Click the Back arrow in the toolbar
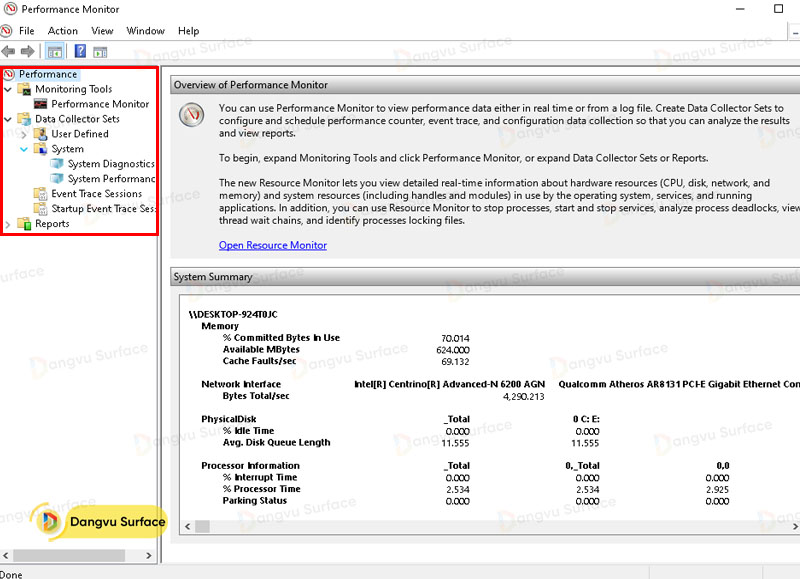 (x=8, y=51)
